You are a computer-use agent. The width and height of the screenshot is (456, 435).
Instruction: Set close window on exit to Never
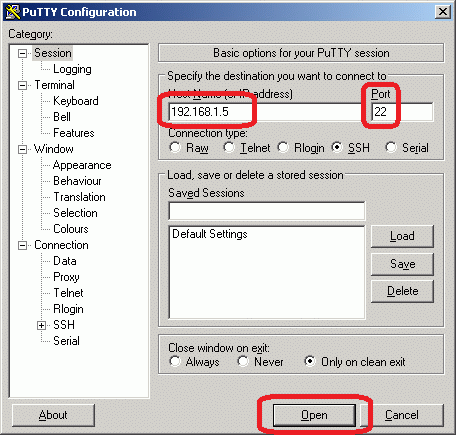(243, 361)
